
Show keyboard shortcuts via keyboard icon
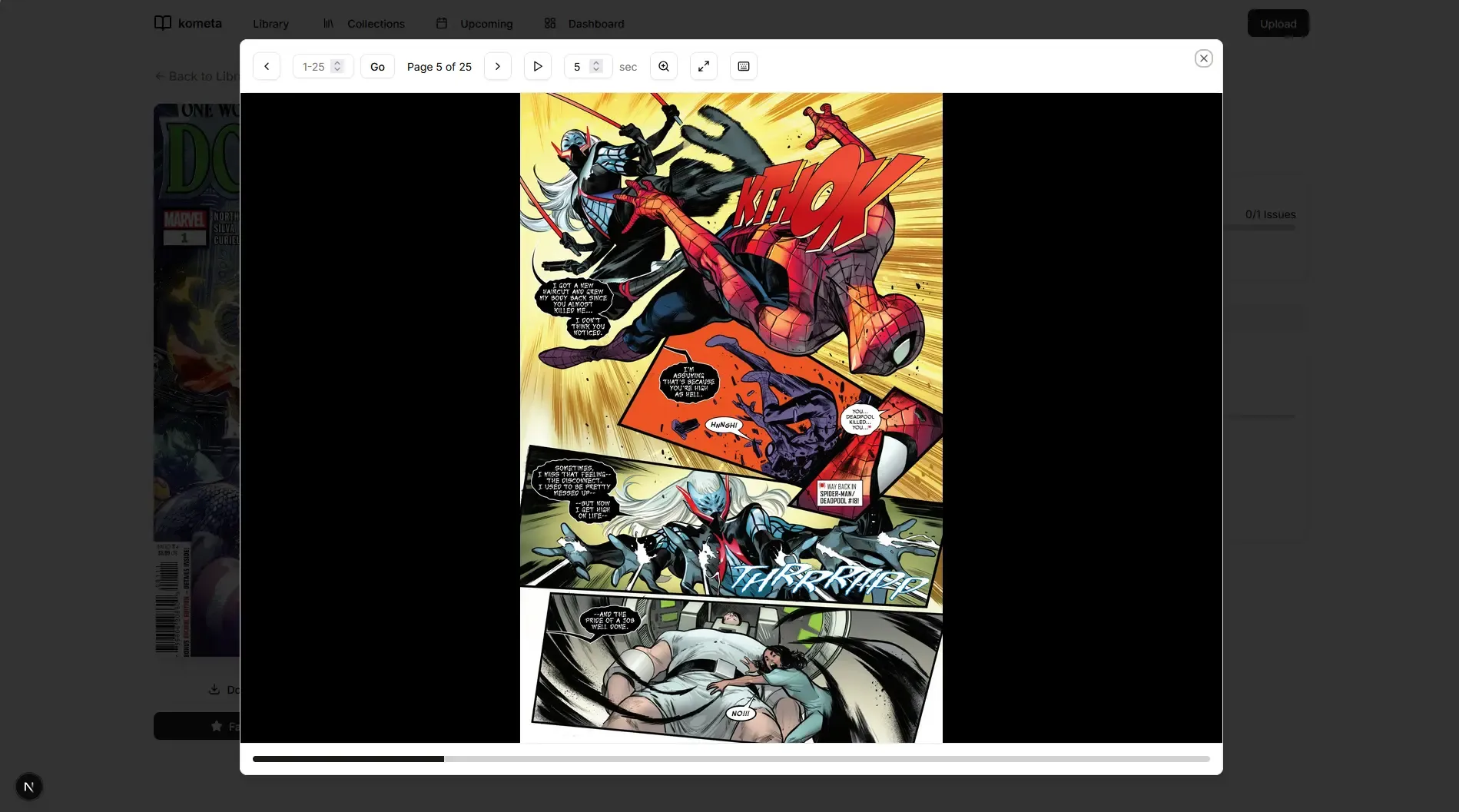pyautogui.click(x=744, y=67)
